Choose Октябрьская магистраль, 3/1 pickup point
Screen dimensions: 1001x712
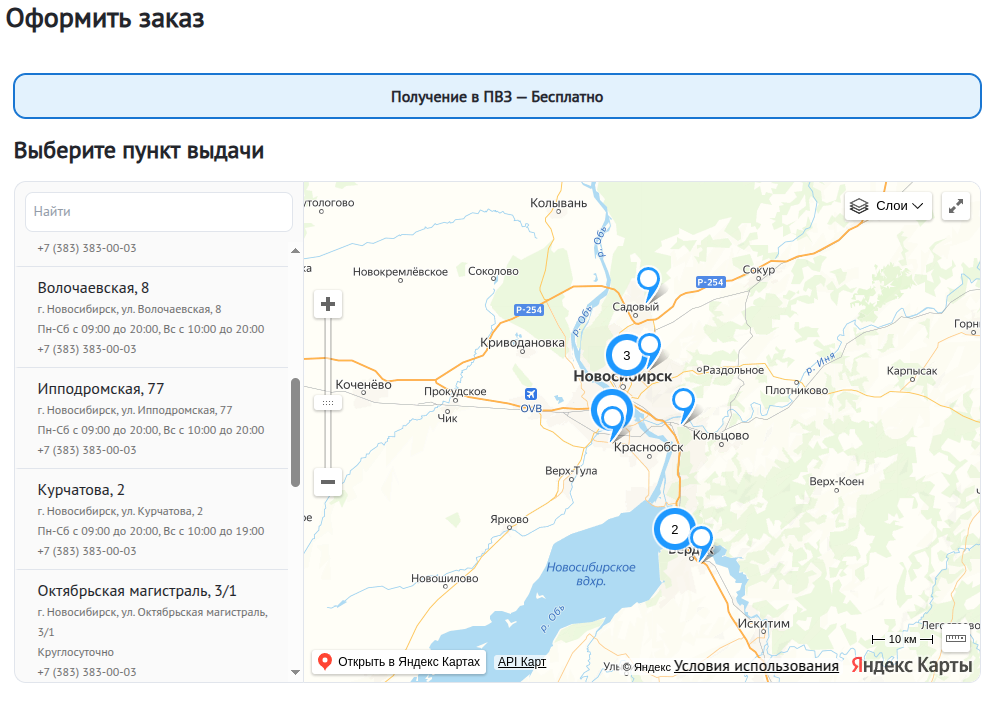137,591
